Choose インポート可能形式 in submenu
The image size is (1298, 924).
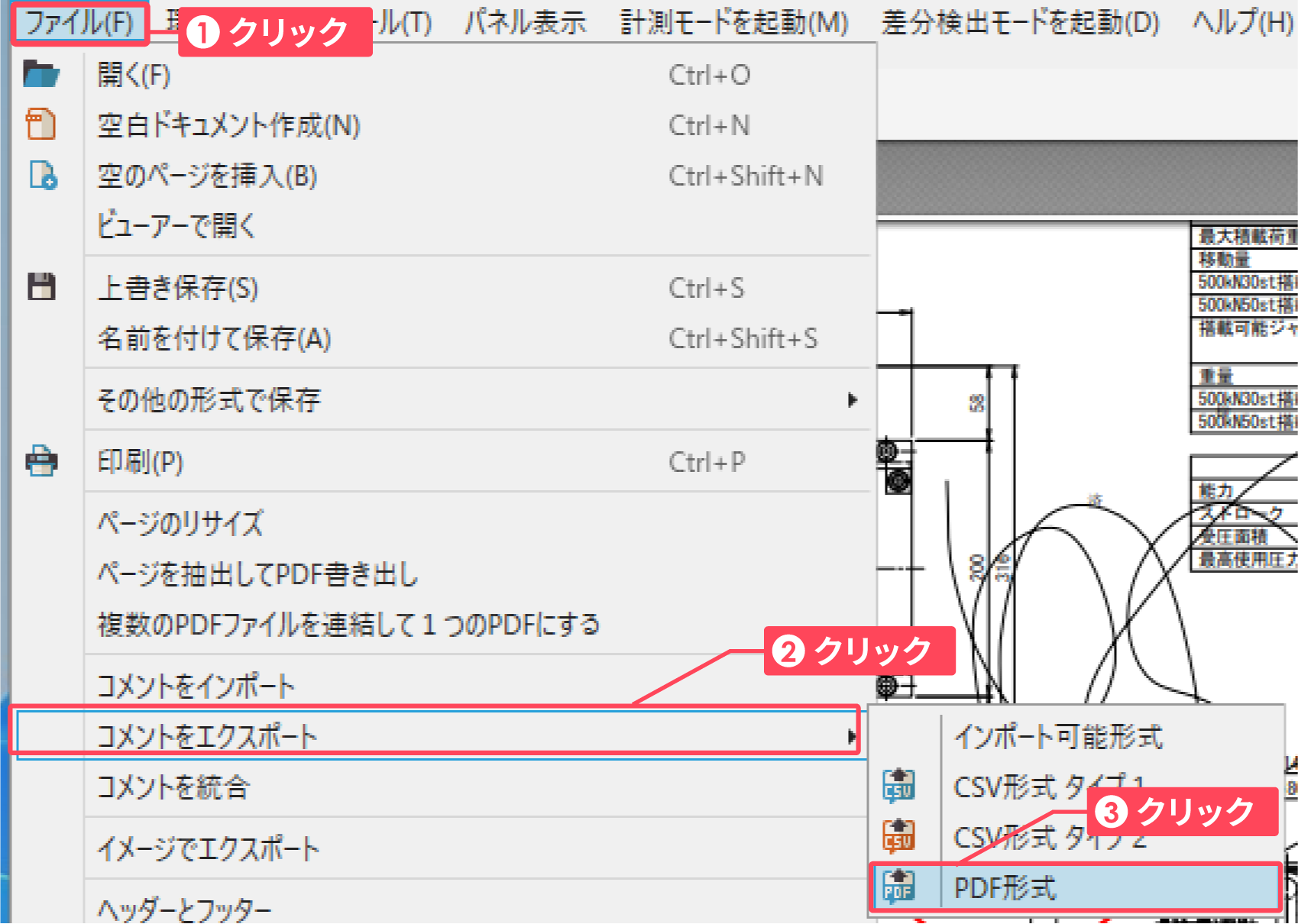[x=1059, y=736]
